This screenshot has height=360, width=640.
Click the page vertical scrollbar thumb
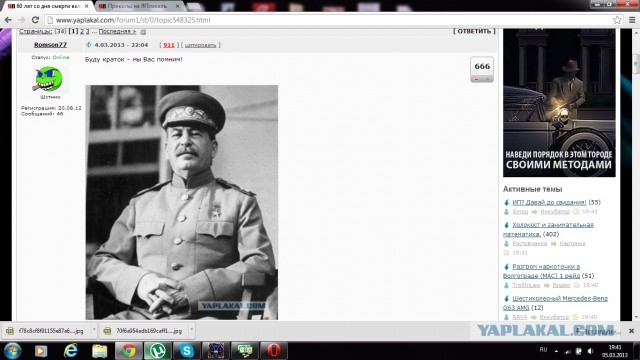point(636,63)
